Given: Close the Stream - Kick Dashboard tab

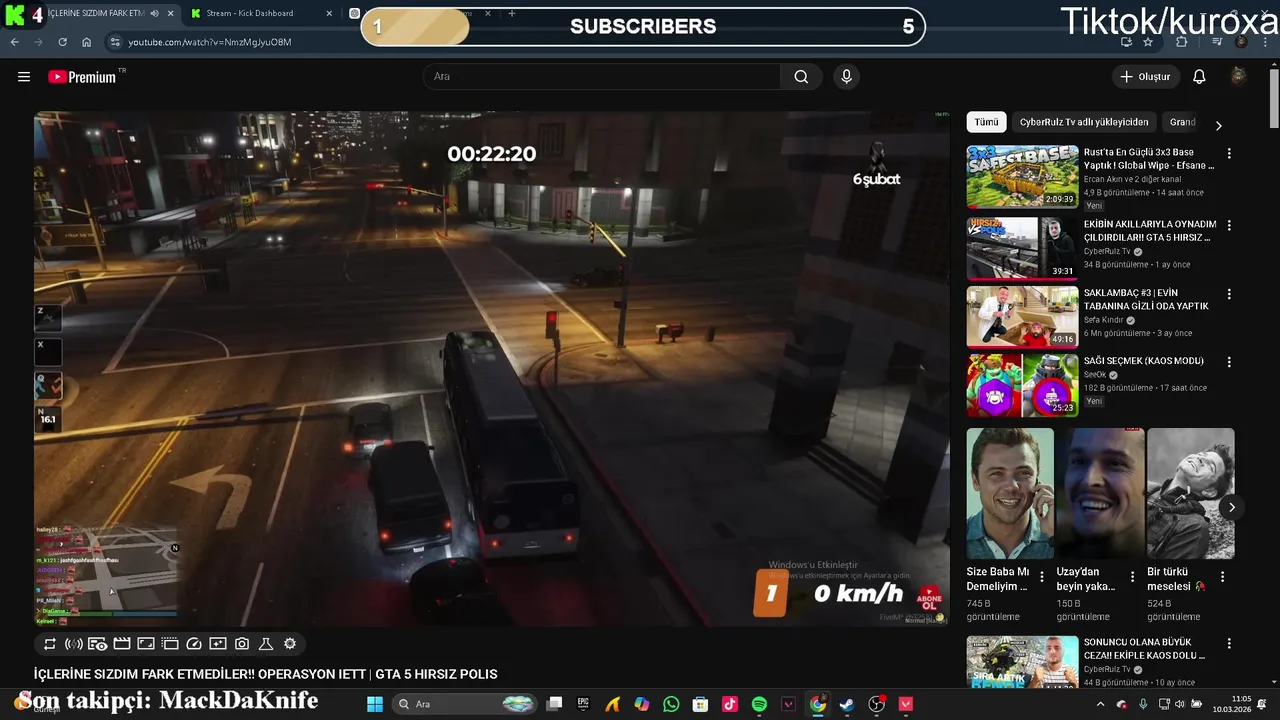Looking at the screenshot, I should 329,13.
